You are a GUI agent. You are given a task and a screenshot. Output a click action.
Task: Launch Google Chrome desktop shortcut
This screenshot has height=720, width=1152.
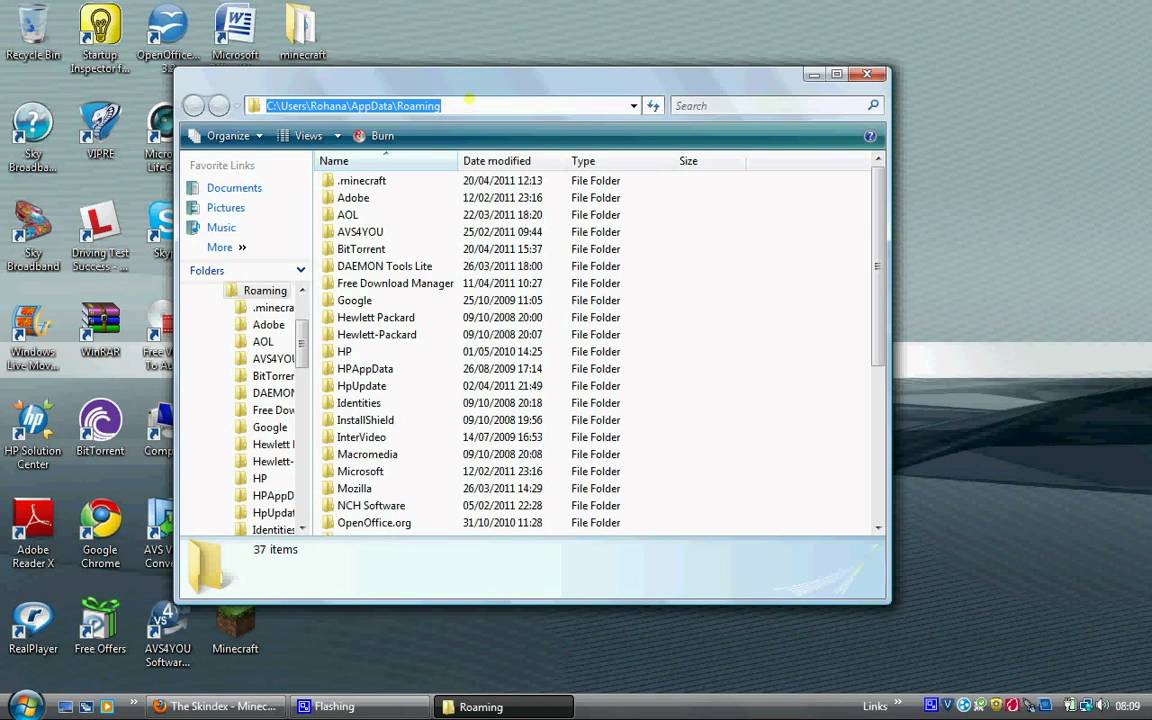[100, 533]
